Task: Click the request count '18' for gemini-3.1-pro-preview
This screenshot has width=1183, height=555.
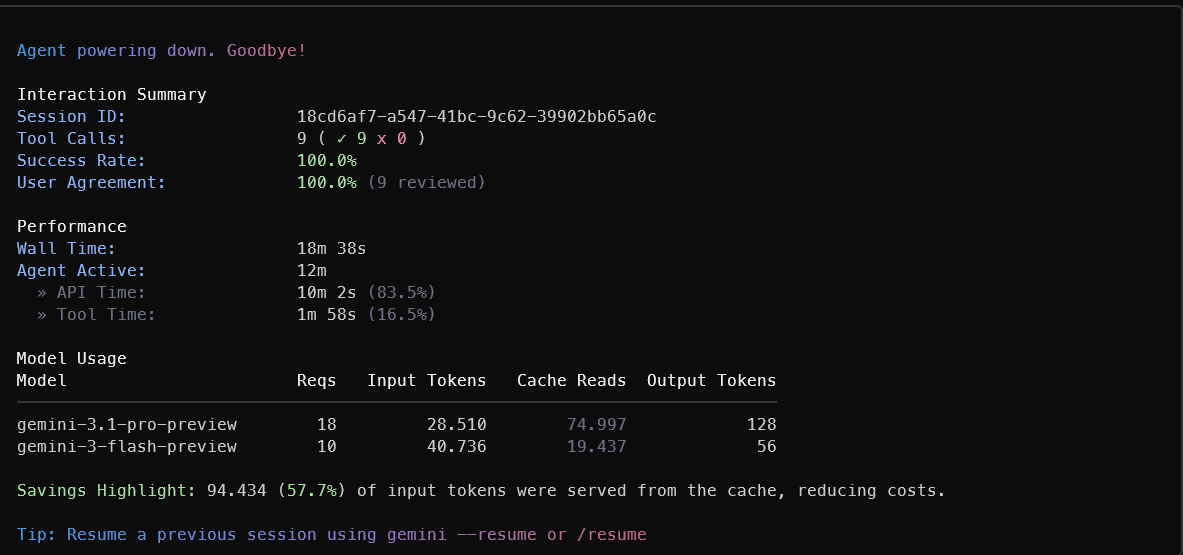Action: pos(327,425)
